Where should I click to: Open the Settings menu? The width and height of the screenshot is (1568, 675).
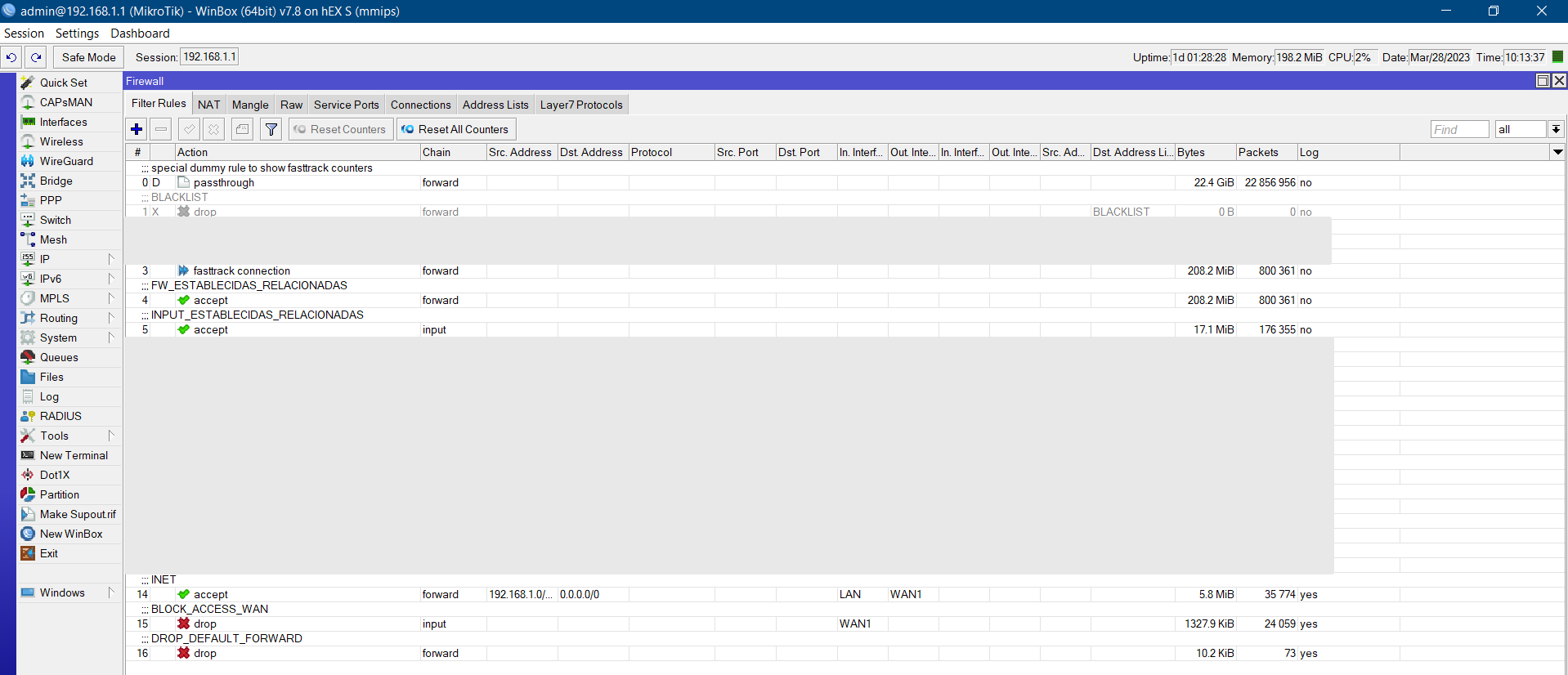point(77,34)
